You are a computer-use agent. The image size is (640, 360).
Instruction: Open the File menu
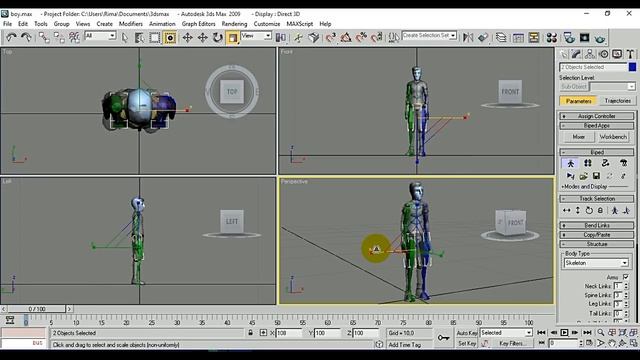click(7, 24)
